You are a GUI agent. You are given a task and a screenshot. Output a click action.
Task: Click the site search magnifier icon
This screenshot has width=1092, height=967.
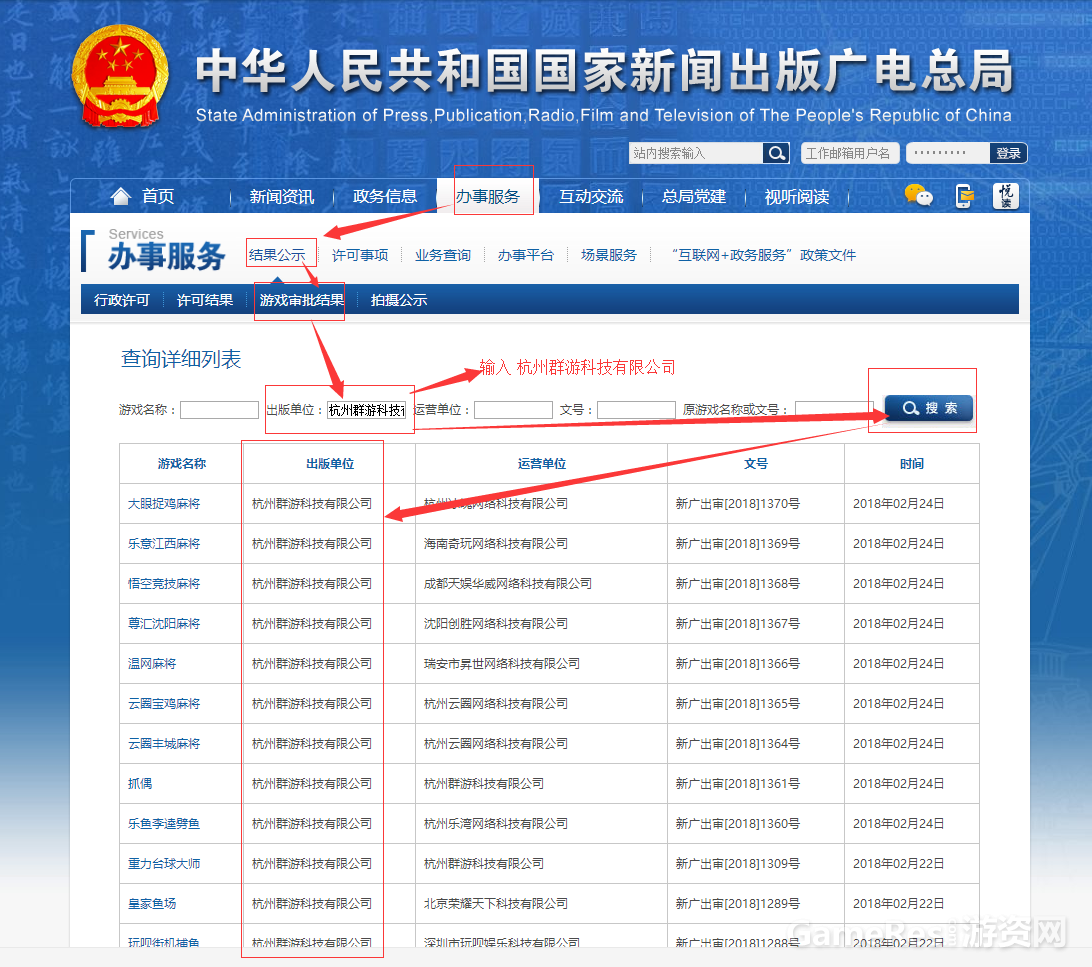coord(776,153)
